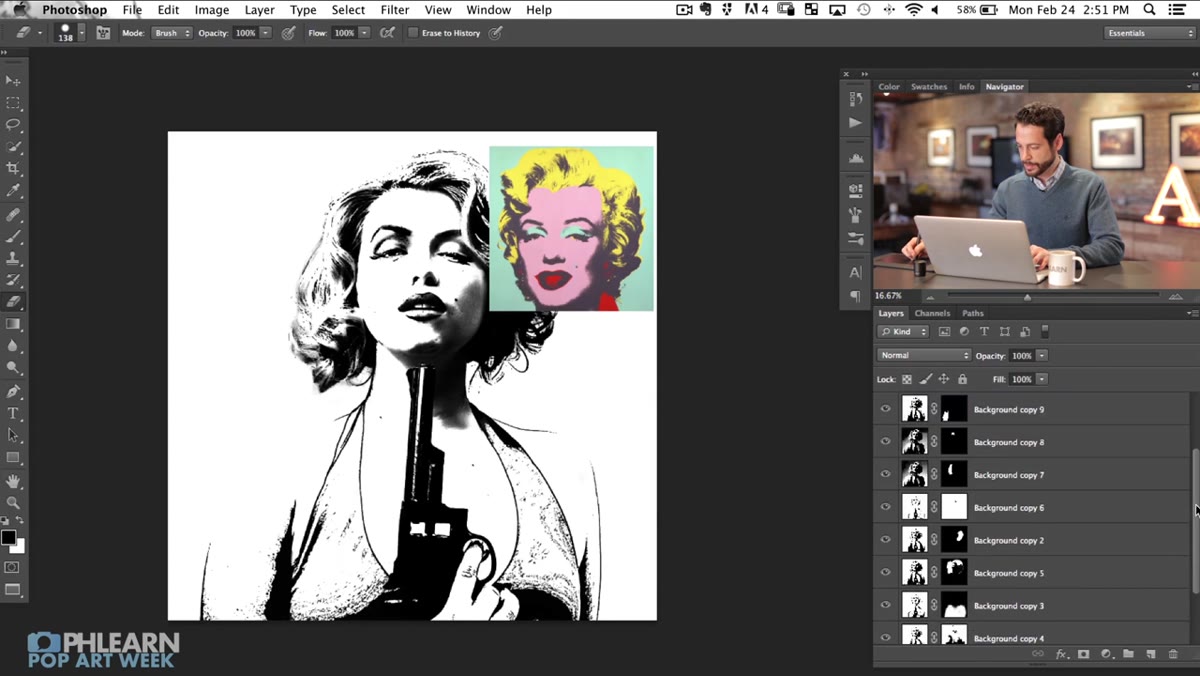Switch to the Channels tab
Image resolution: width=1200 pixels, height=676 pixels.
tap(932, 313)
